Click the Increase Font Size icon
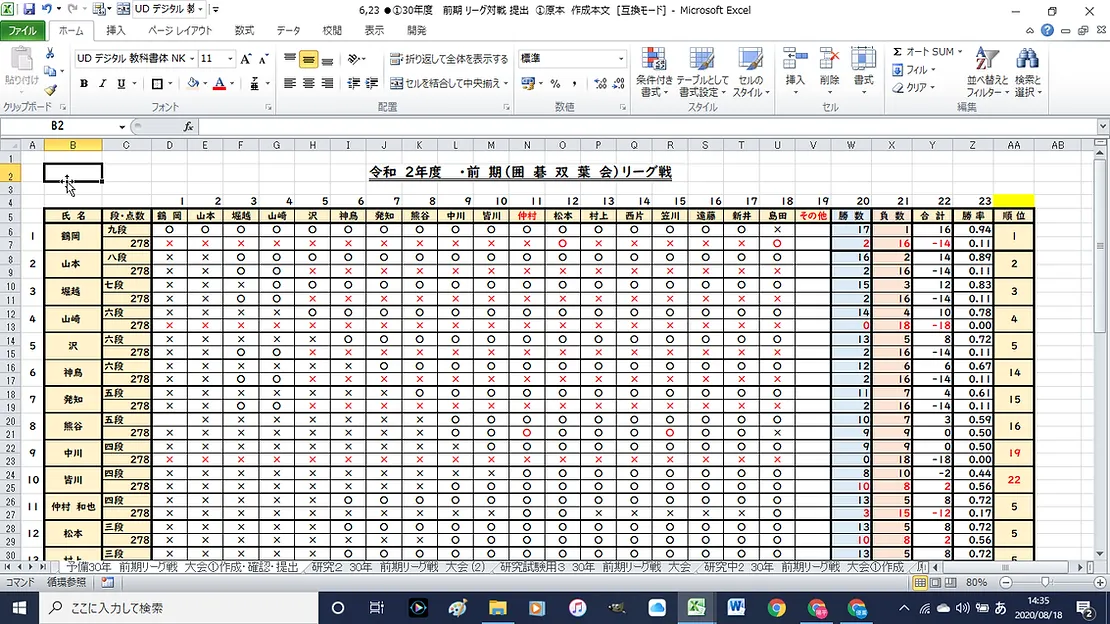 pos(246,59)
